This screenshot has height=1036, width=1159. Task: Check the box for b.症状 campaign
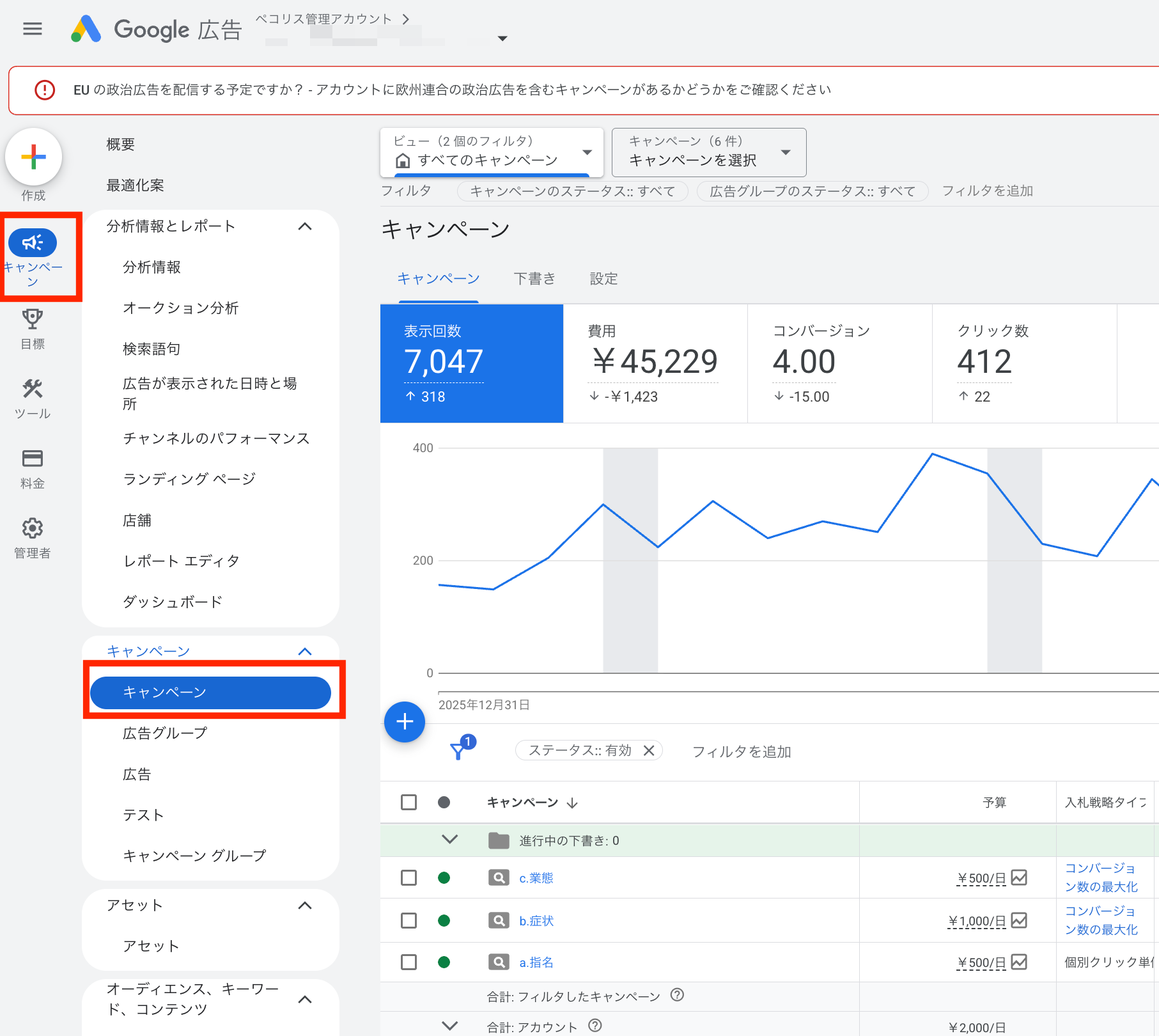click(408, 921)
